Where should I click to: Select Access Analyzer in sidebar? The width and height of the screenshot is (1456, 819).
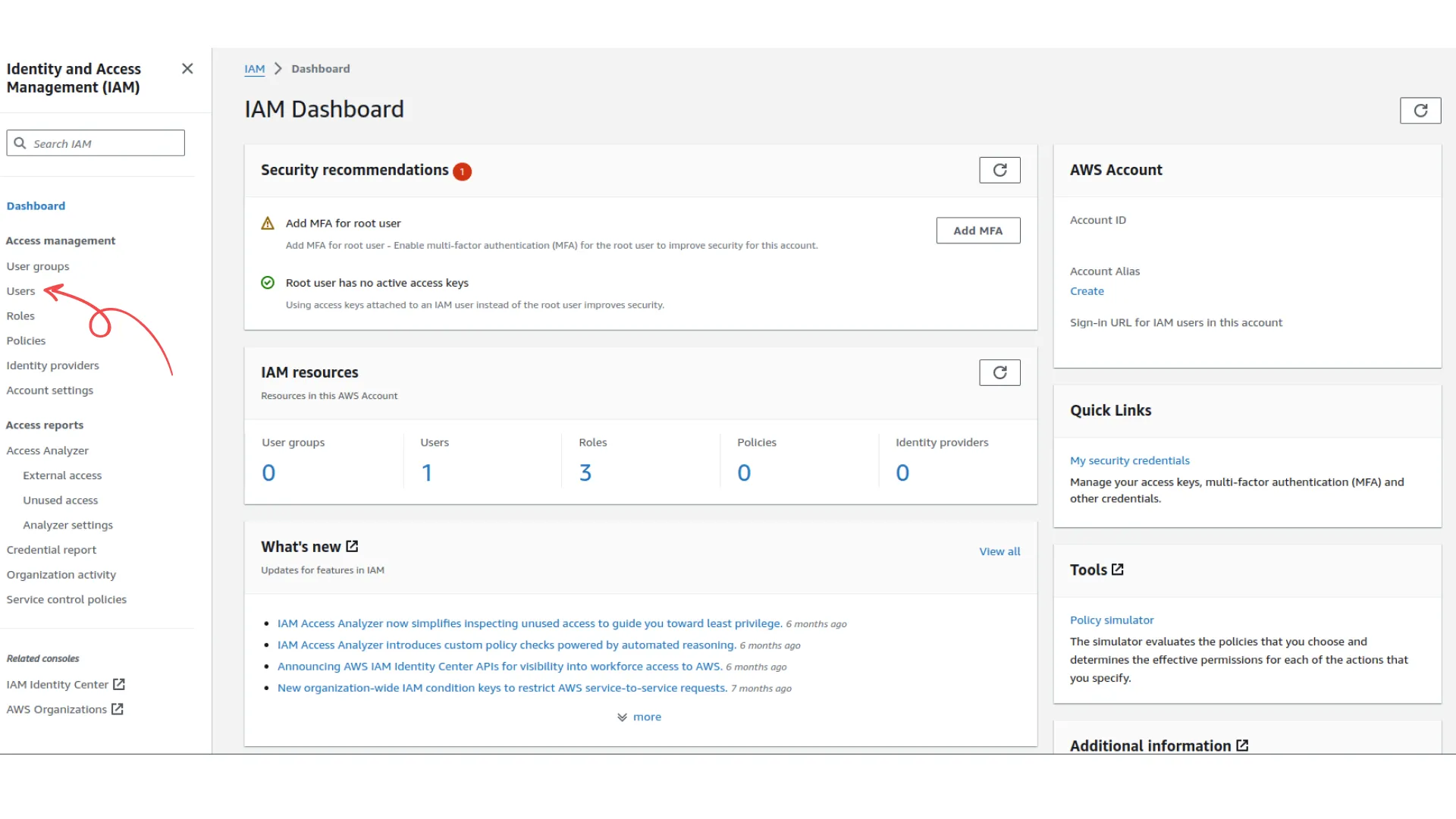(47, 450)
